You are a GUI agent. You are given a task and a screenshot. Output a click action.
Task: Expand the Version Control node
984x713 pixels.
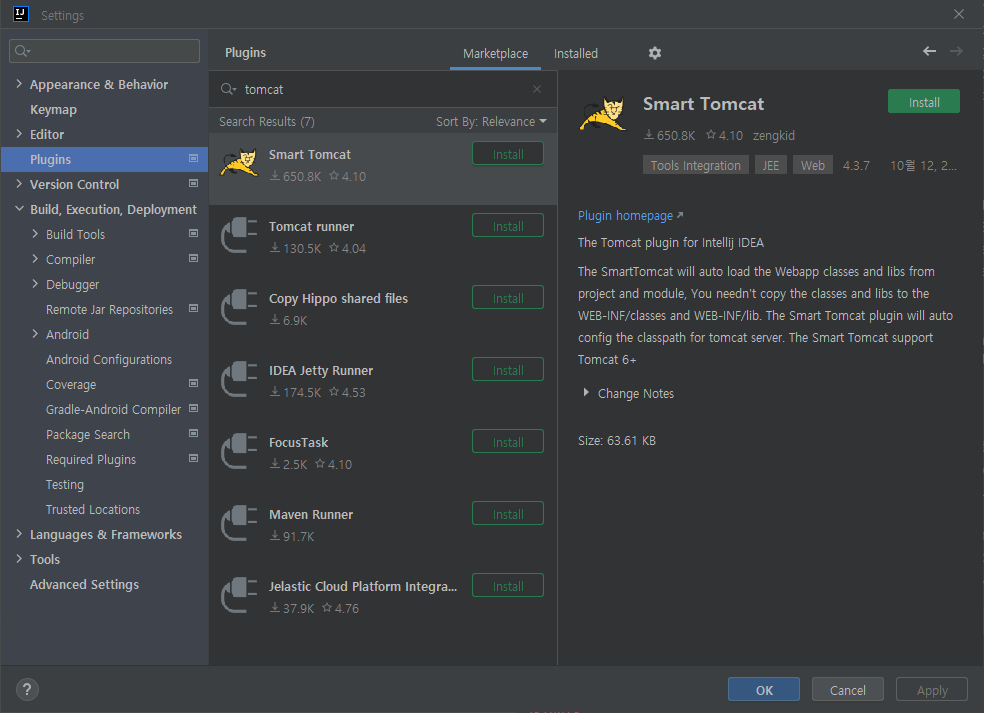19,184
